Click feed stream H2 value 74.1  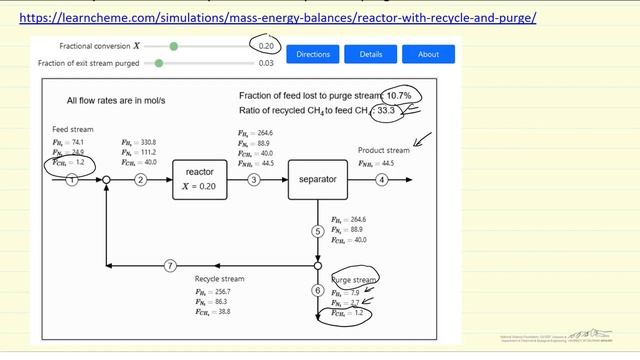coord(78,142)
